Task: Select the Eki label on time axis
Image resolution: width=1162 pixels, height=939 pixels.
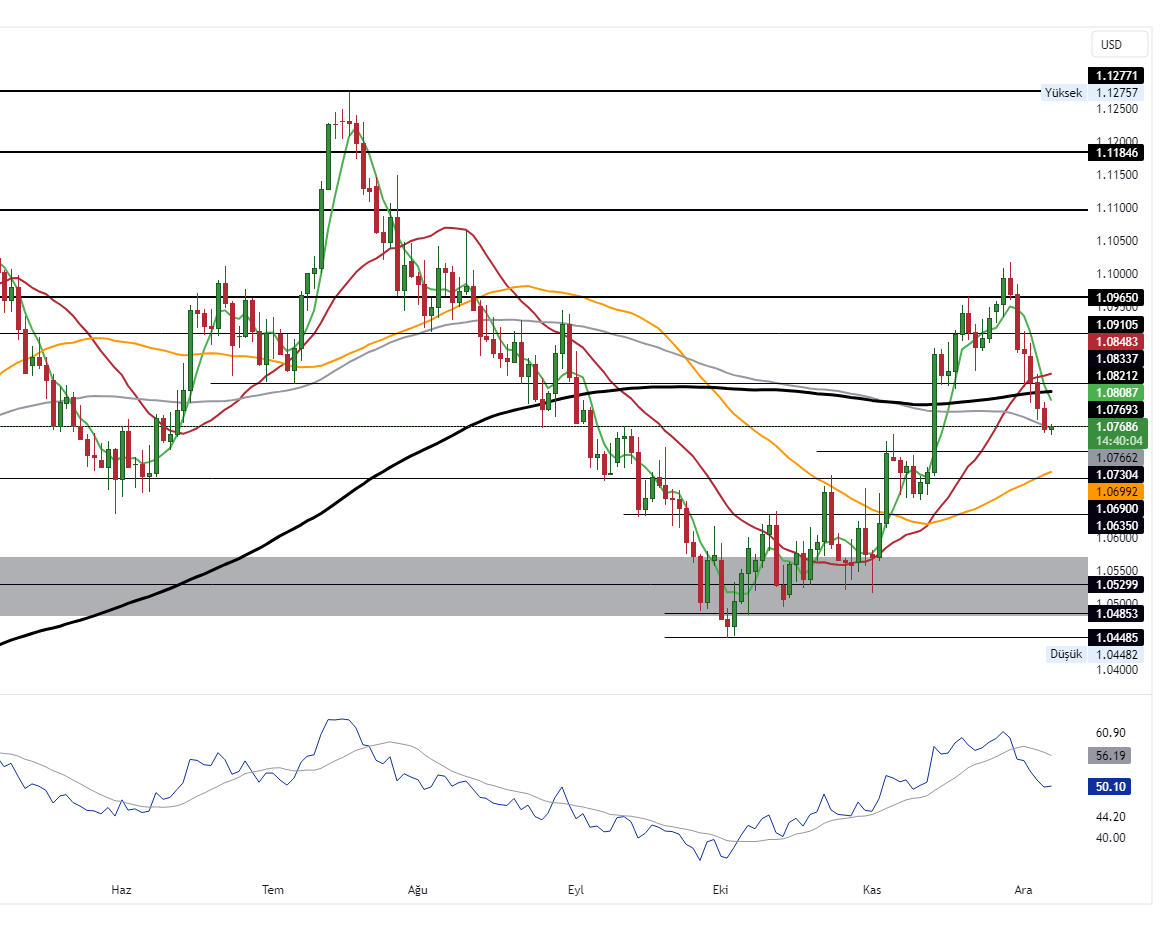Action: click(x=719, y=889)
